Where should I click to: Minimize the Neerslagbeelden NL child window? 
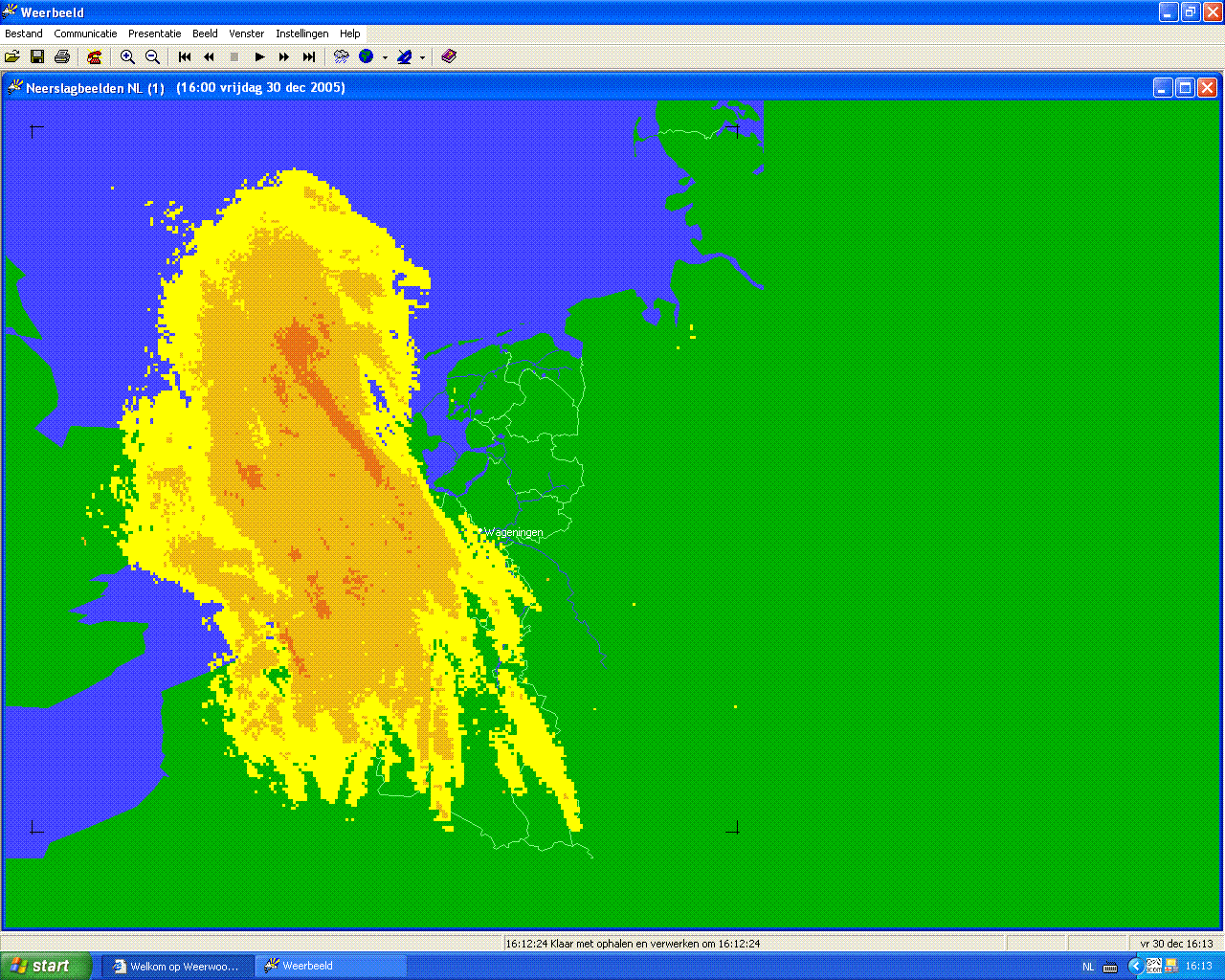click(x=1163, y=88)
